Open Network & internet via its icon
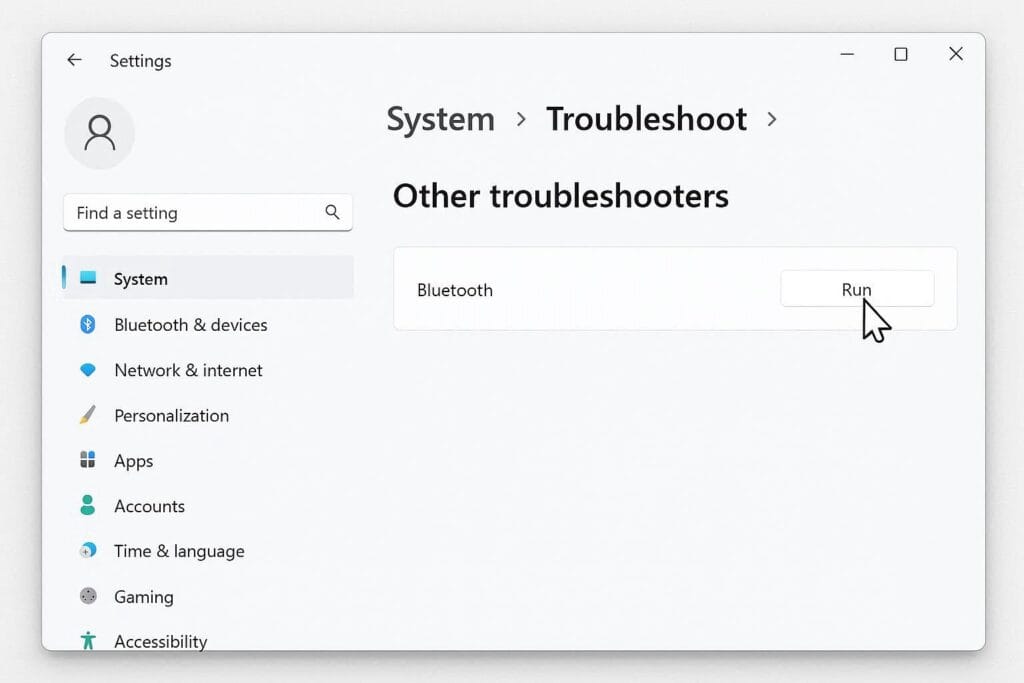The width and height of the screenshot is (1024, 683). tap(88, 370)
